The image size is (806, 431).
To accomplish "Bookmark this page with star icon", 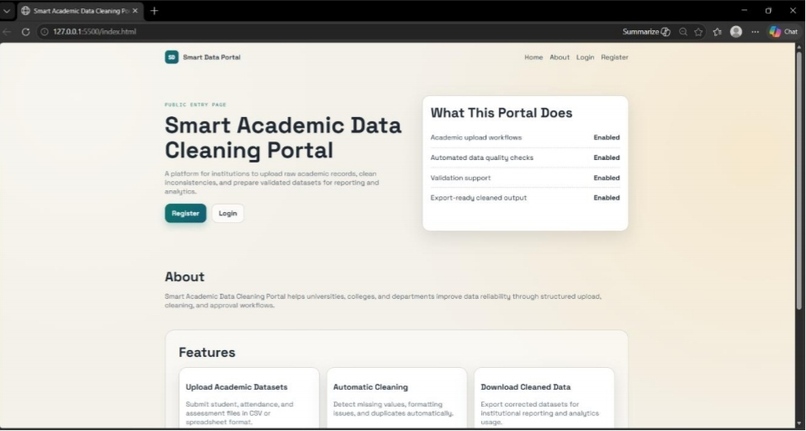I will tap(698, 32).
